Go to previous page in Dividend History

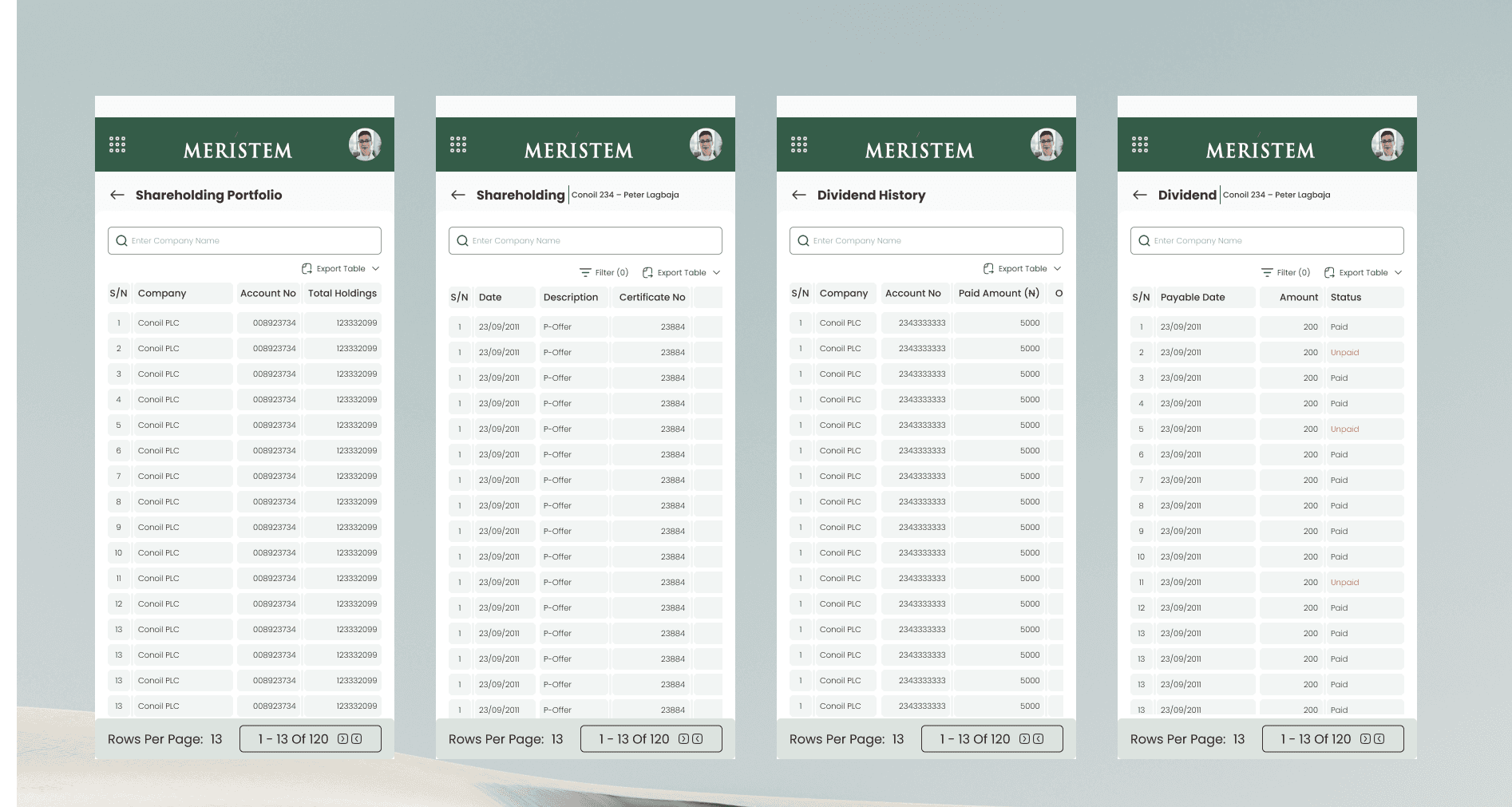1039,739
